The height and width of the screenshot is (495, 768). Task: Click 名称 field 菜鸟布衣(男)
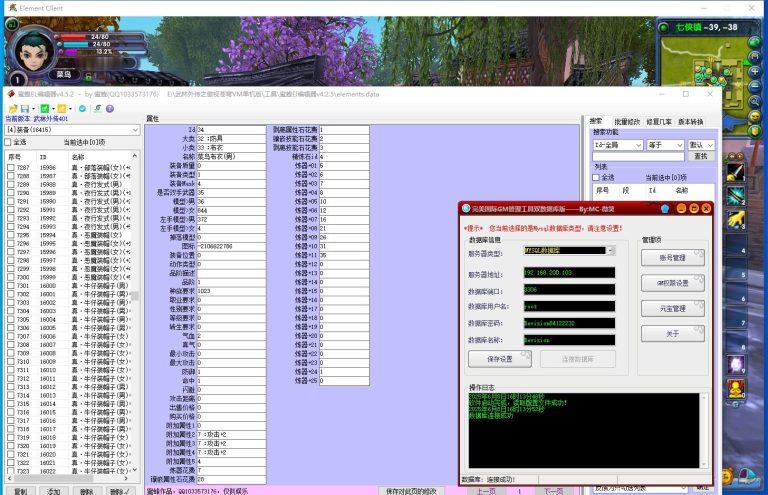pos(231,157)
